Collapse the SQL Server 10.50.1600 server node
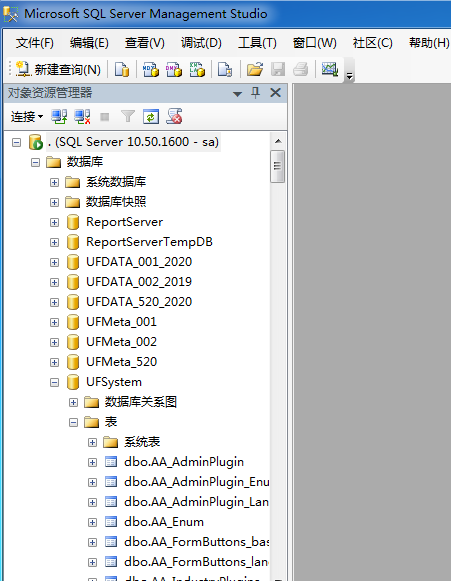 click(x=16, y=142)
